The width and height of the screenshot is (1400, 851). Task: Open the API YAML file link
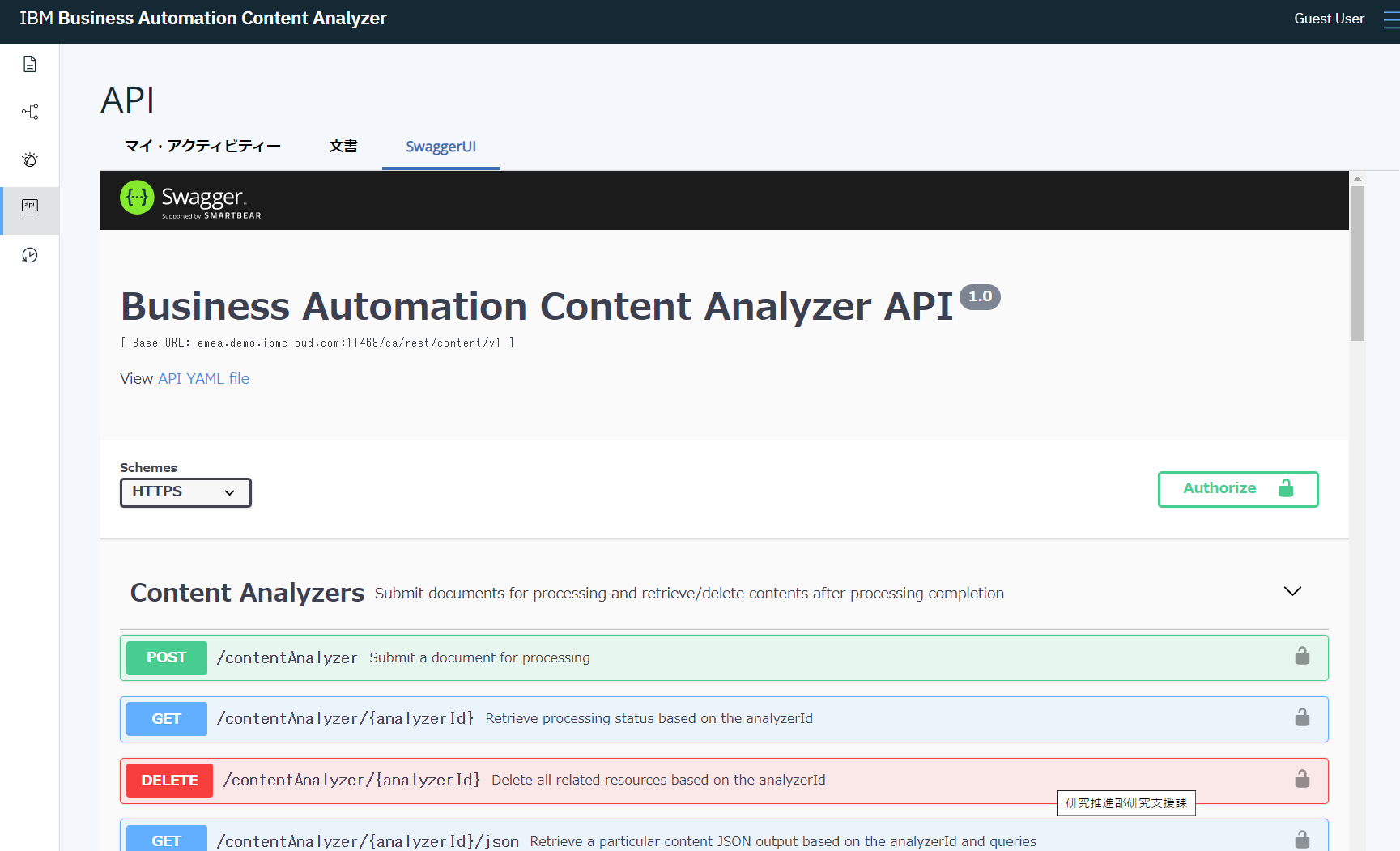click(x=203, y=378)
